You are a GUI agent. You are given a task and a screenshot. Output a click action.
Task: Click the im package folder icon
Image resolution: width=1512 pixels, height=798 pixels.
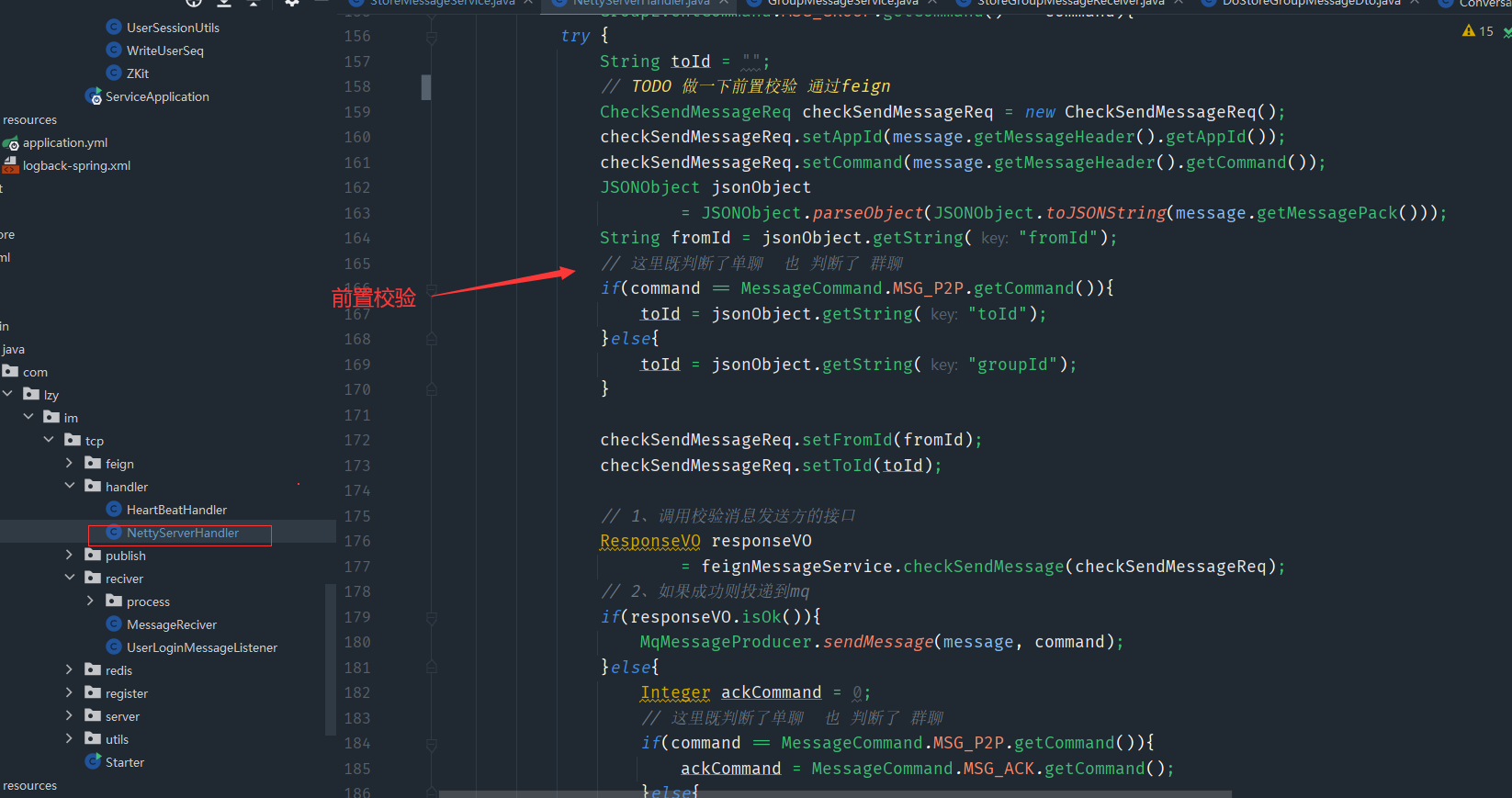51,417
